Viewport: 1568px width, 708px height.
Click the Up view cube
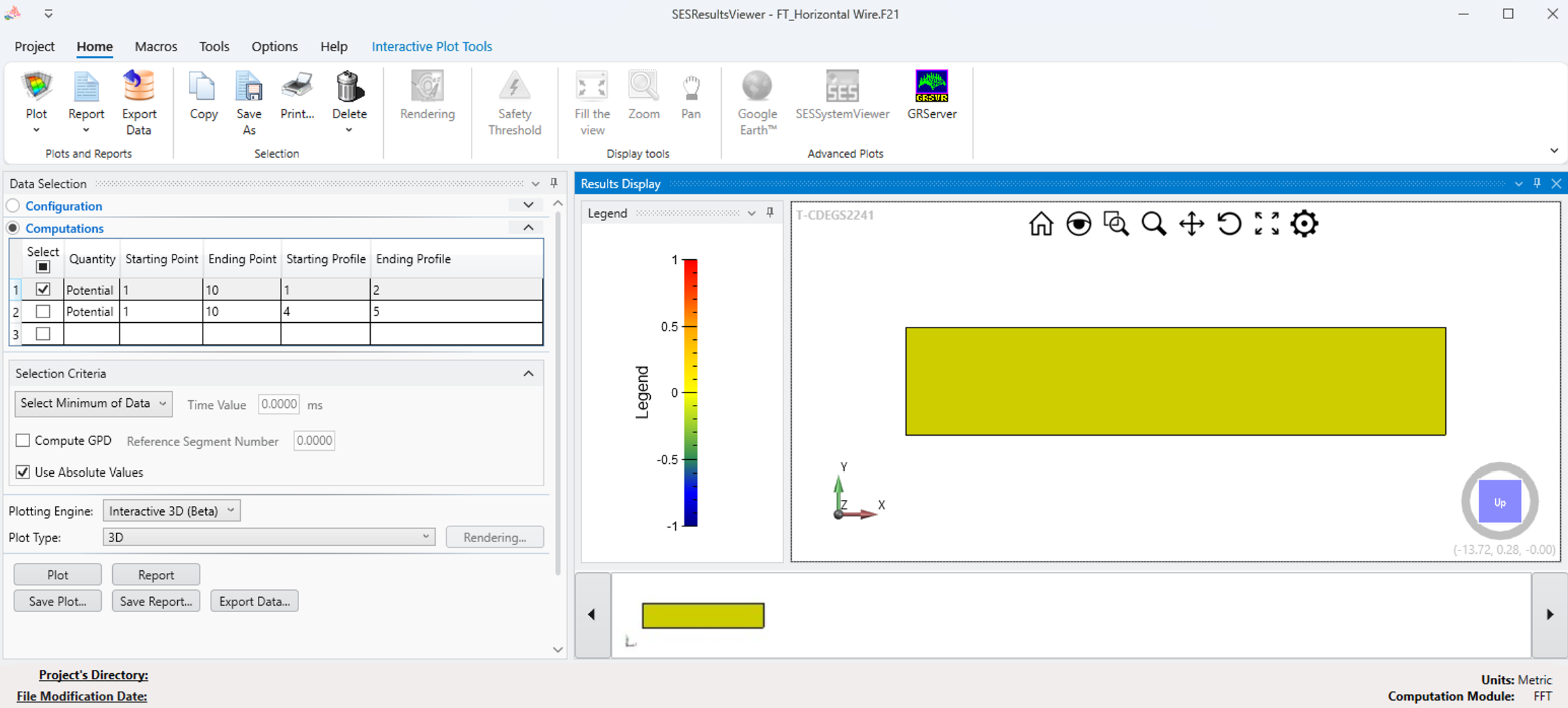[1500, 502]
